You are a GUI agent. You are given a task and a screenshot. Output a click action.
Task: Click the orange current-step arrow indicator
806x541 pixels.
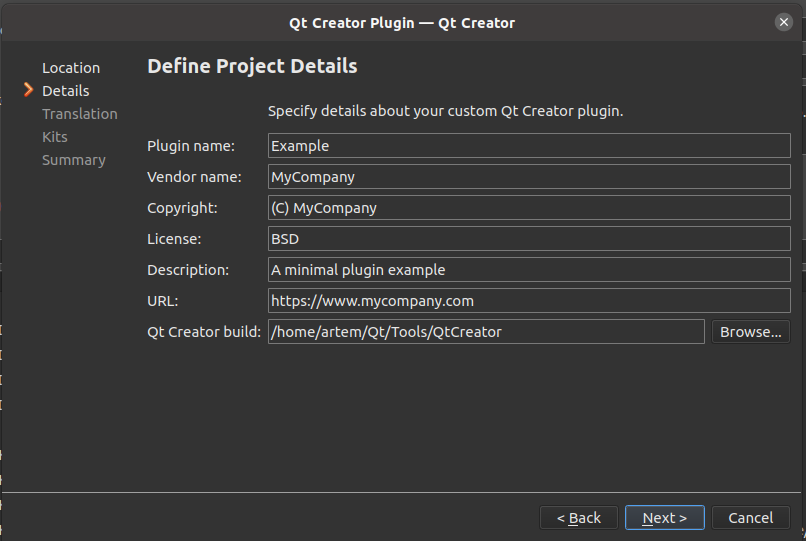29,91
